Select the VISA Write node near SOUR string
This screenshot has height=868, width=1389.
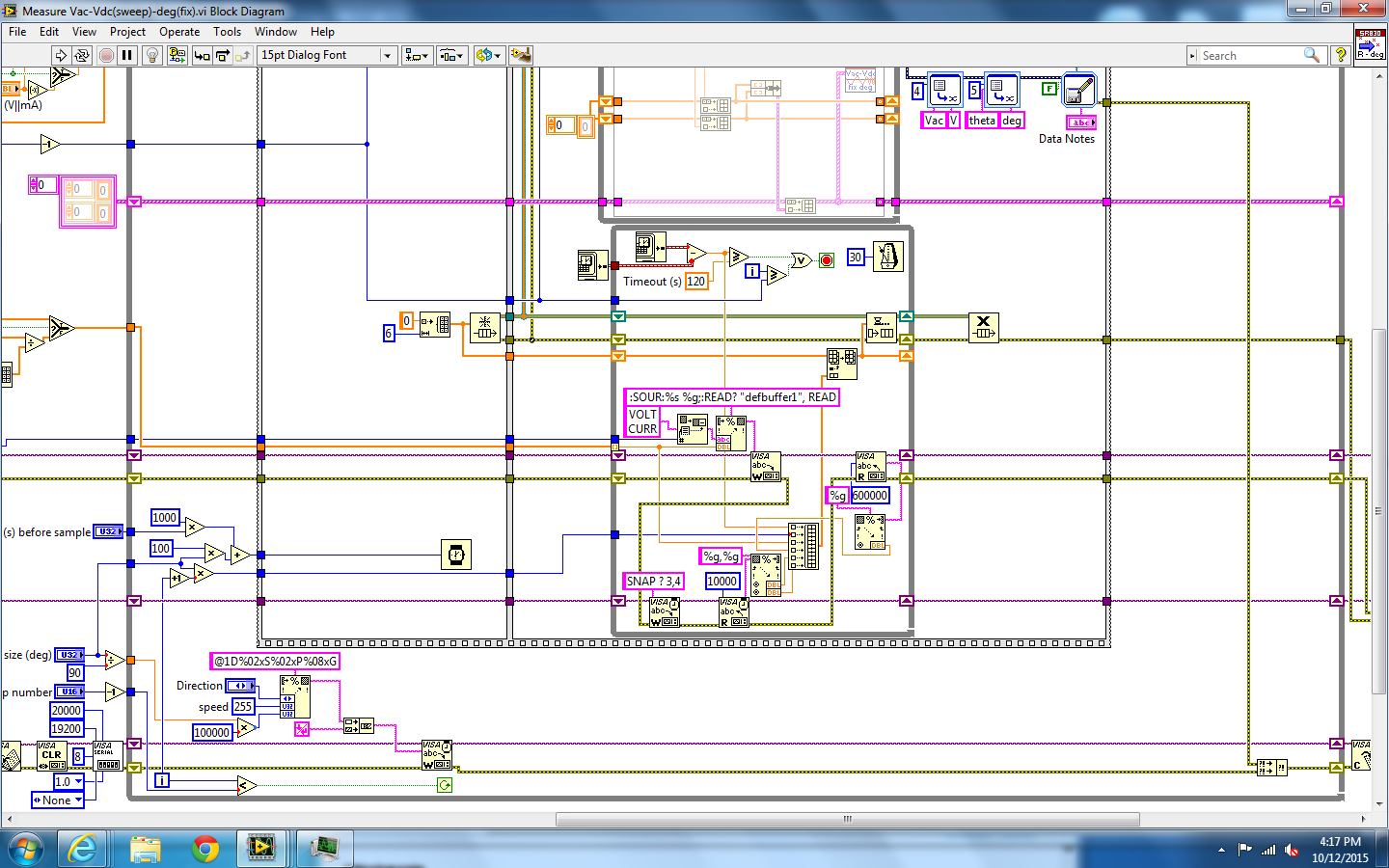click(x=766, y=467)
